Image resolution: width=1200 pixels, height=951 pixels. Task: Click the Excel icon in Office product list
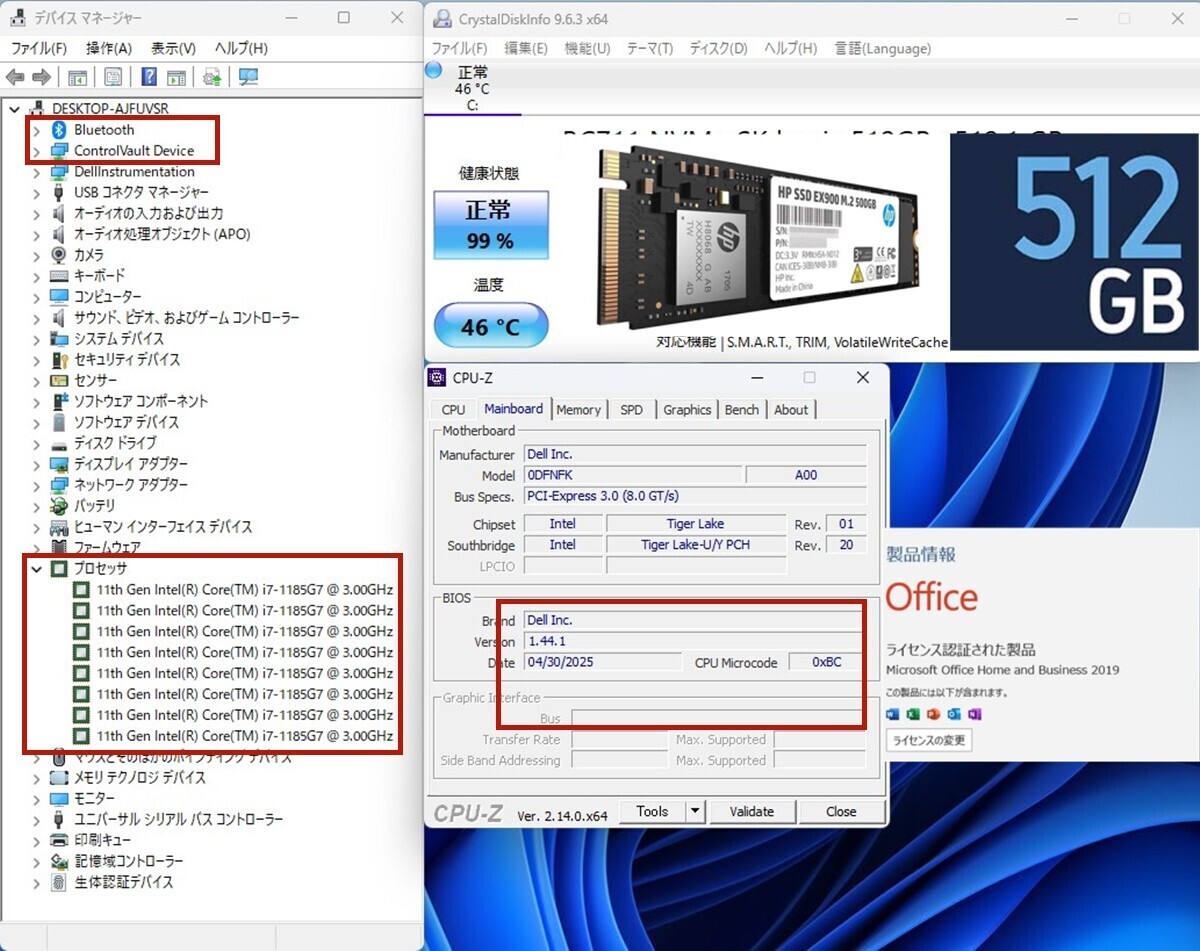click(x=913, y=714)
